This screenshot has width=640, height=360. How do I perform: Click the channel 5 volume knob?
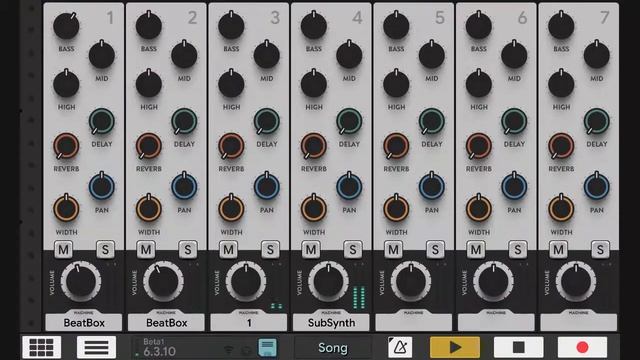(x=411, y=282)
